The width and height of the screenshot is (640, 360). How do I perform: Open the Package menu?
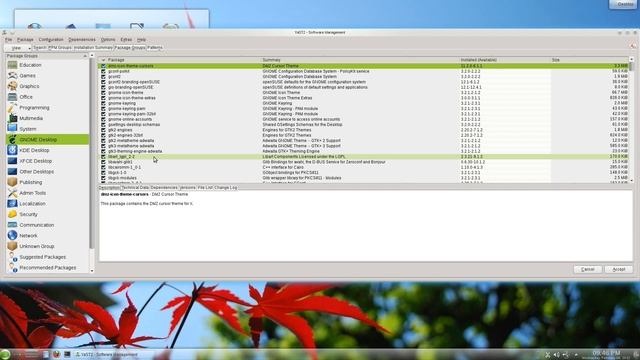coord(25,40)
